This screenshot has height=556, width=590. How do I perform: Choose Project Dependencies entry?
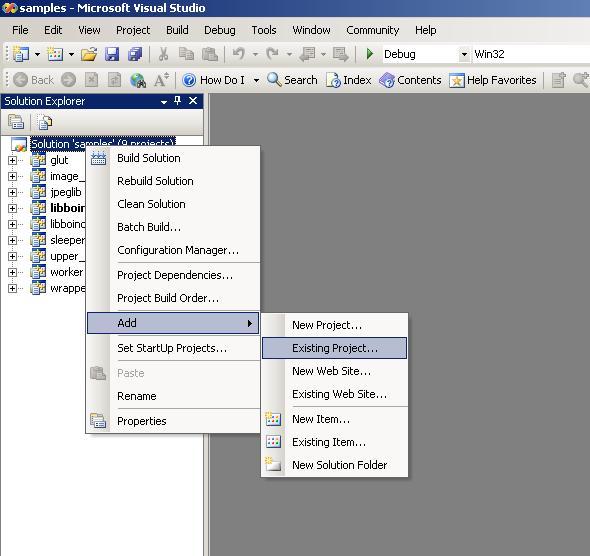[x=173, y=275]
